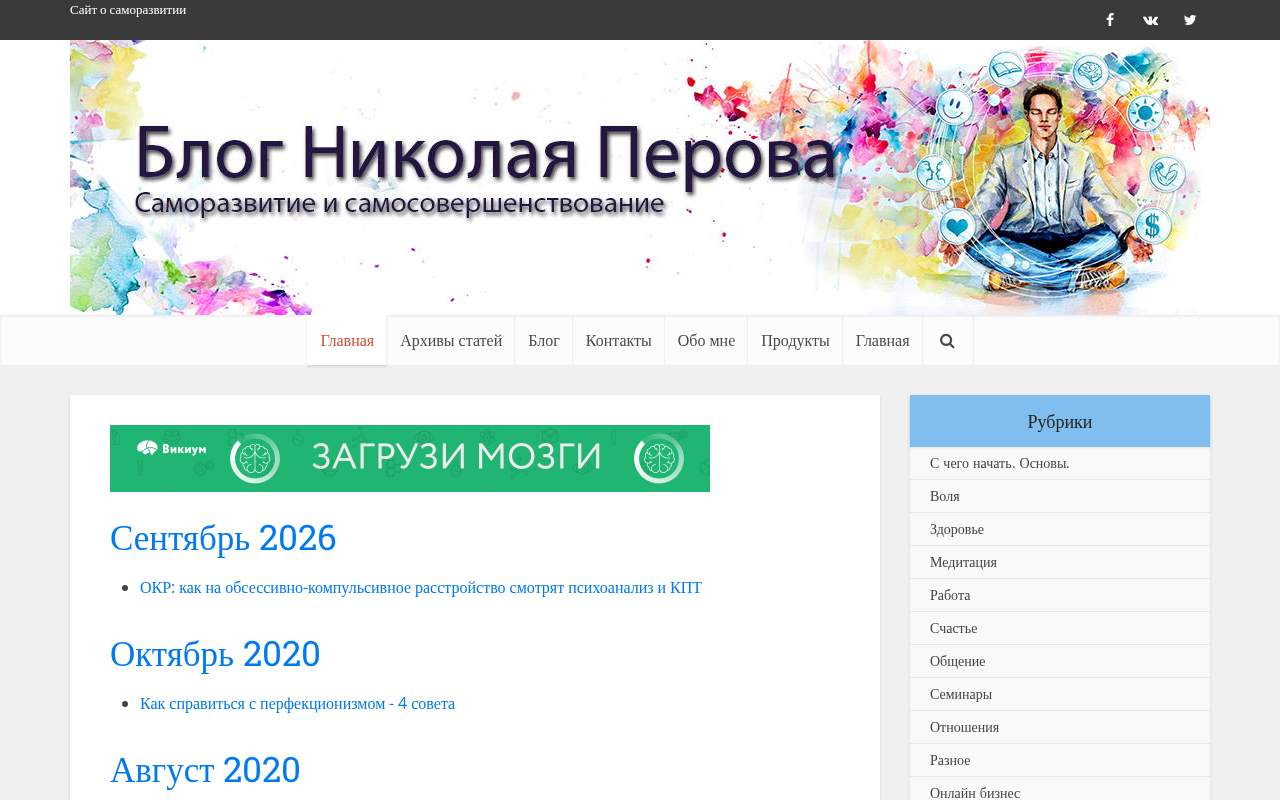1280x800 pixels.
Task: Open the VK social icon
Action: (x=1150, y=20)
